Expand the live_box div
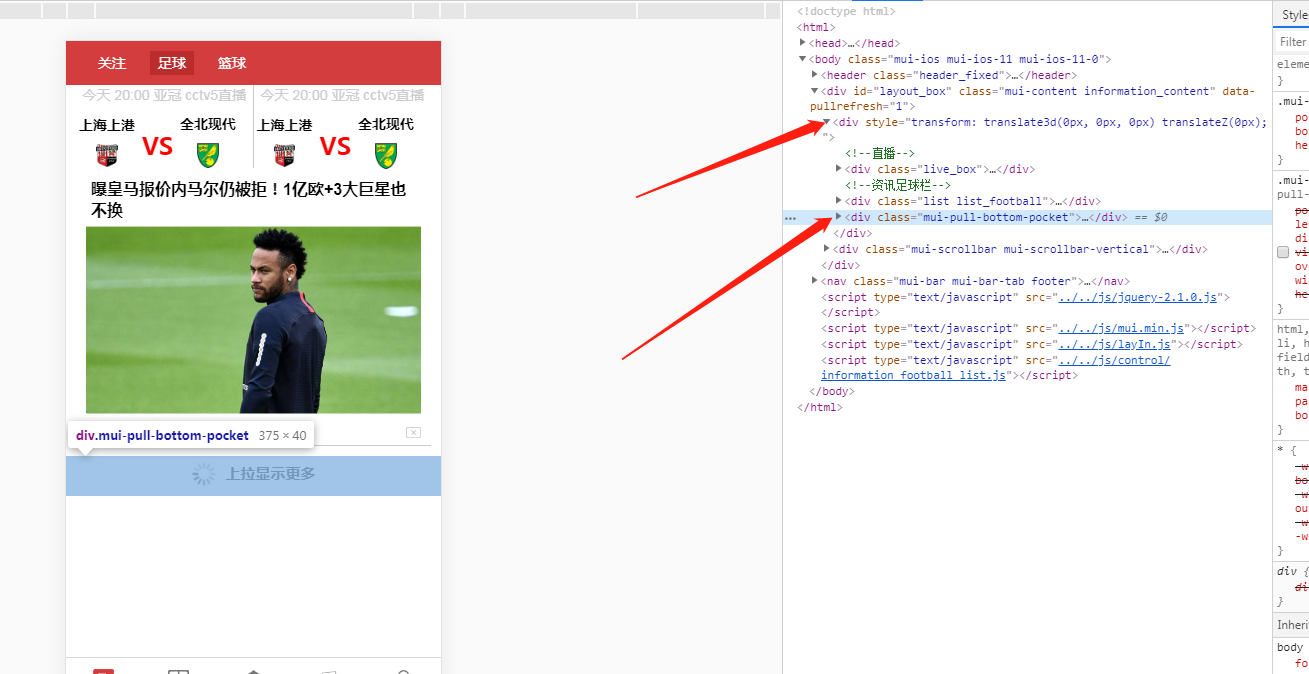Viewport: 1309px width, 674px height. coord(839,169)
